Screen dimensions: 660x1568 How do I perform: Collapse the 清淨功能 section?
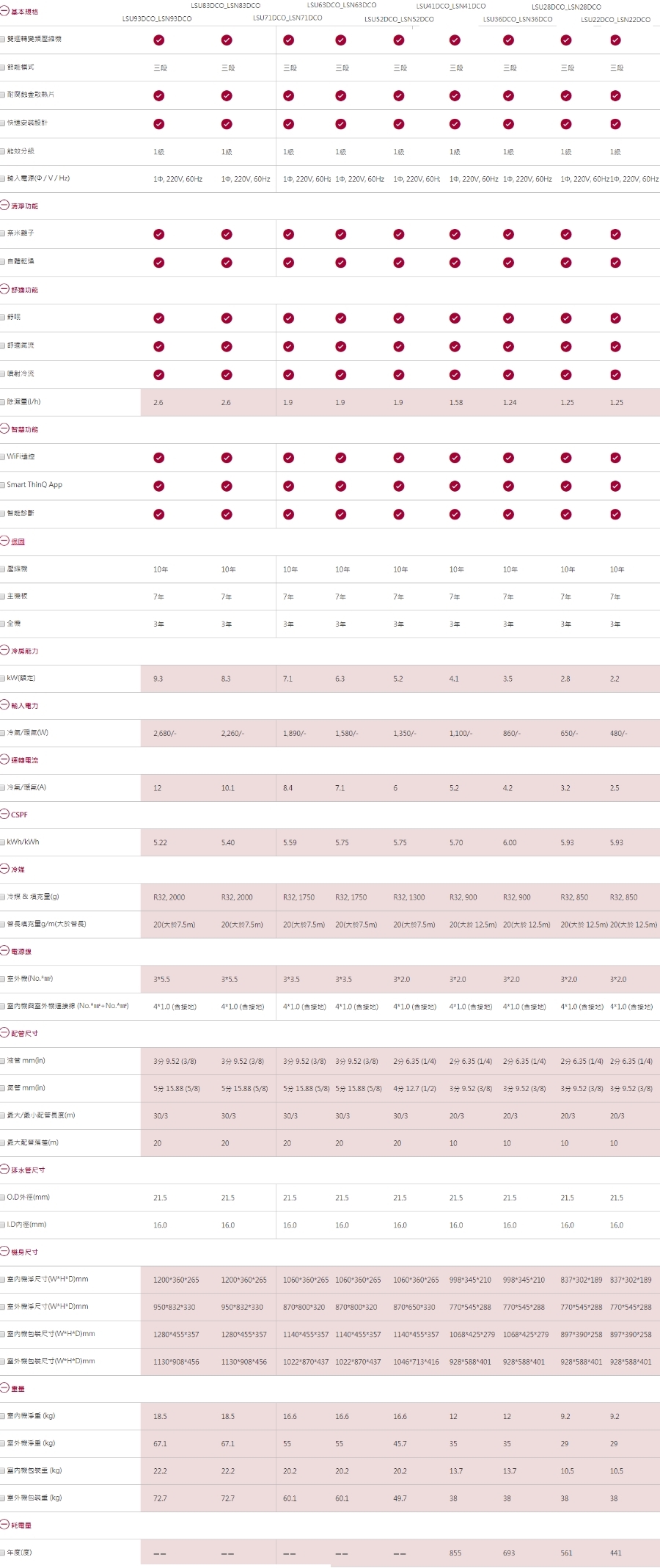click(x=4, y=206)
